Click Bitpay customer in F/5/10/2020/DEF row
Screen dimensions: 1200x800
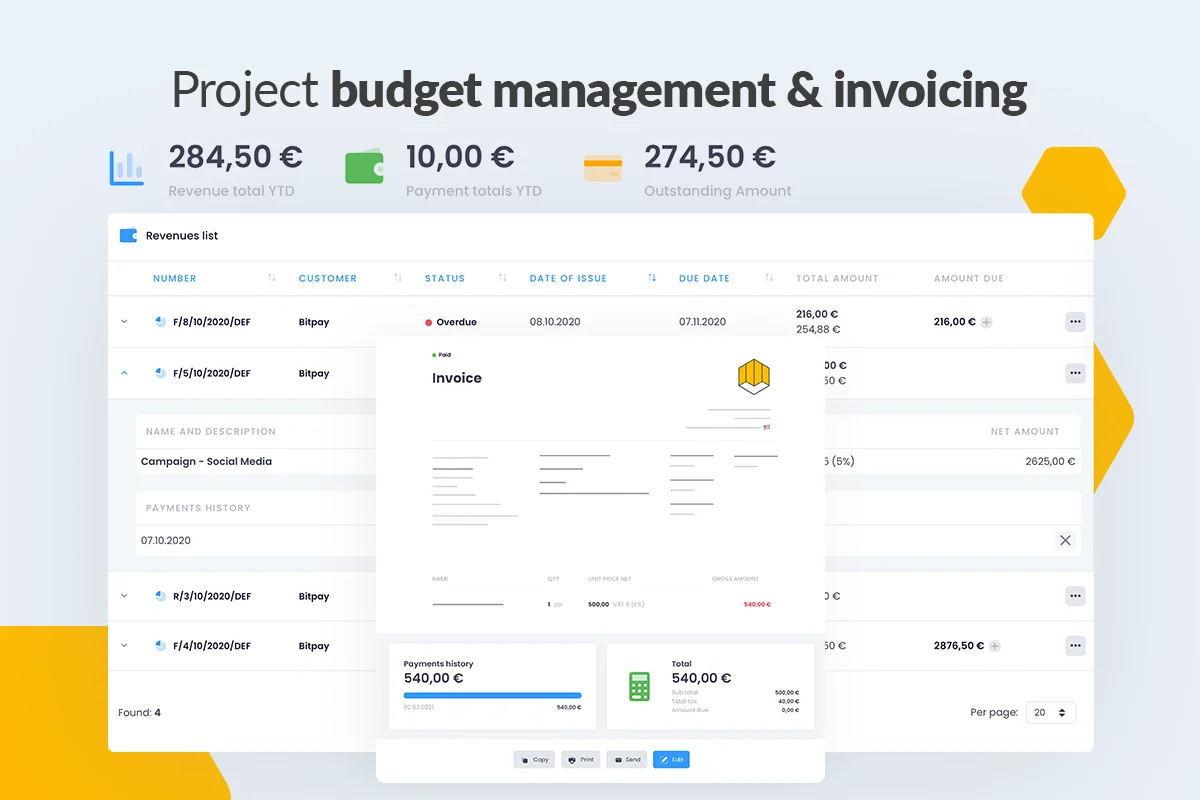coord(314,373)
